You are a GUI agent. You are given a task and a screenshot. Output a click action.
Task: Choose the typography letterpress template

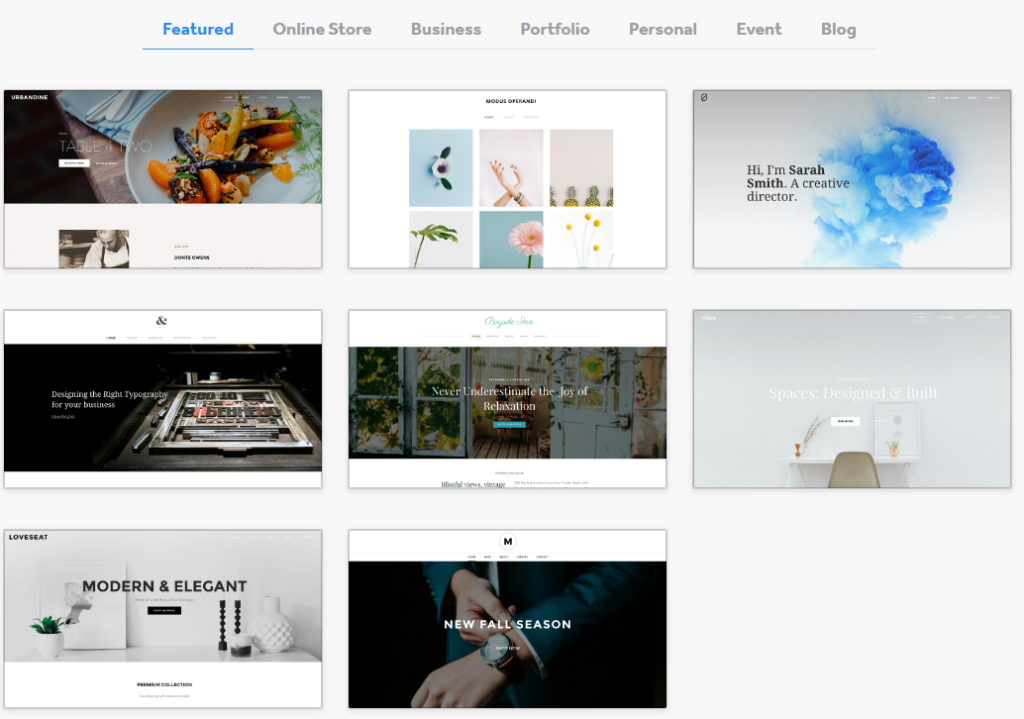(163, 398)
